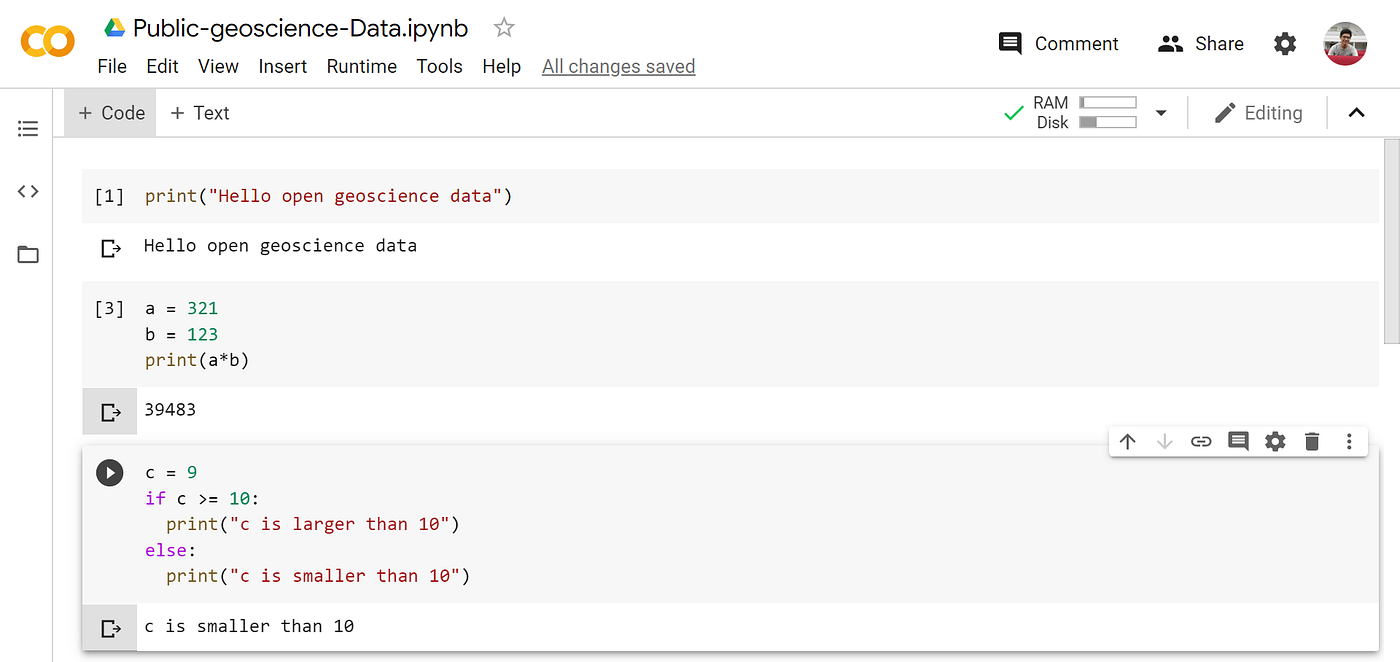Copy link to cell with link icon
The image size is (1400, 662).
point(1201,441)
